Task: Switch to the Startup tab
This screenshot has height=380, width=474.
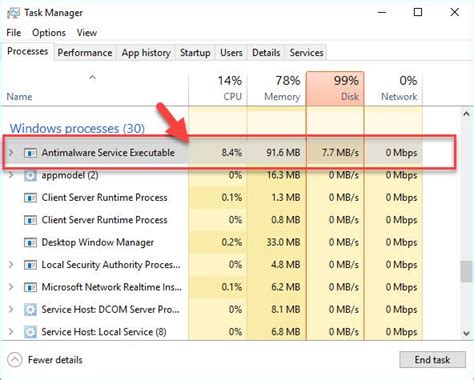Action: coord(195,53)
